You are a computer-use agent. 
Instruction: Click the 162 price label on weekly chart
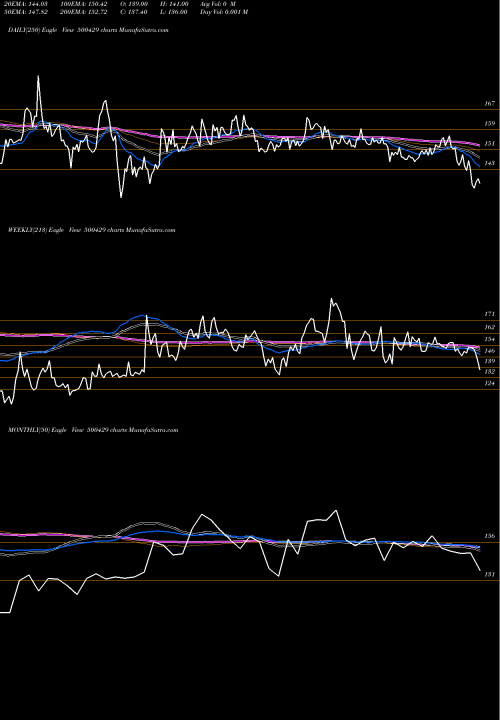tap(489, 327)
